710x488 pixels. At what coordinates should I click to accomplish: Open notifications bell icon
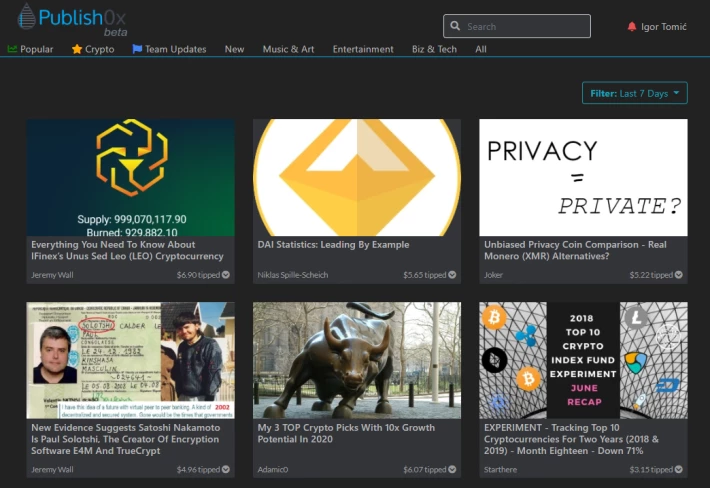click(632, 27)
